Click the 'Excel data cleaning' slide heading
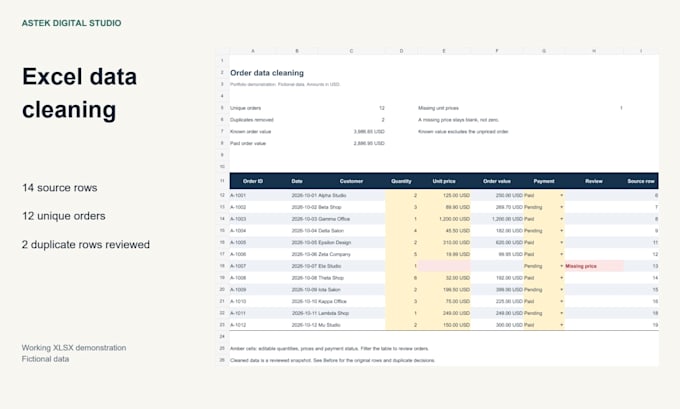Image resolution: width=680 pixels, height=409 pixels. coord(80,93)
